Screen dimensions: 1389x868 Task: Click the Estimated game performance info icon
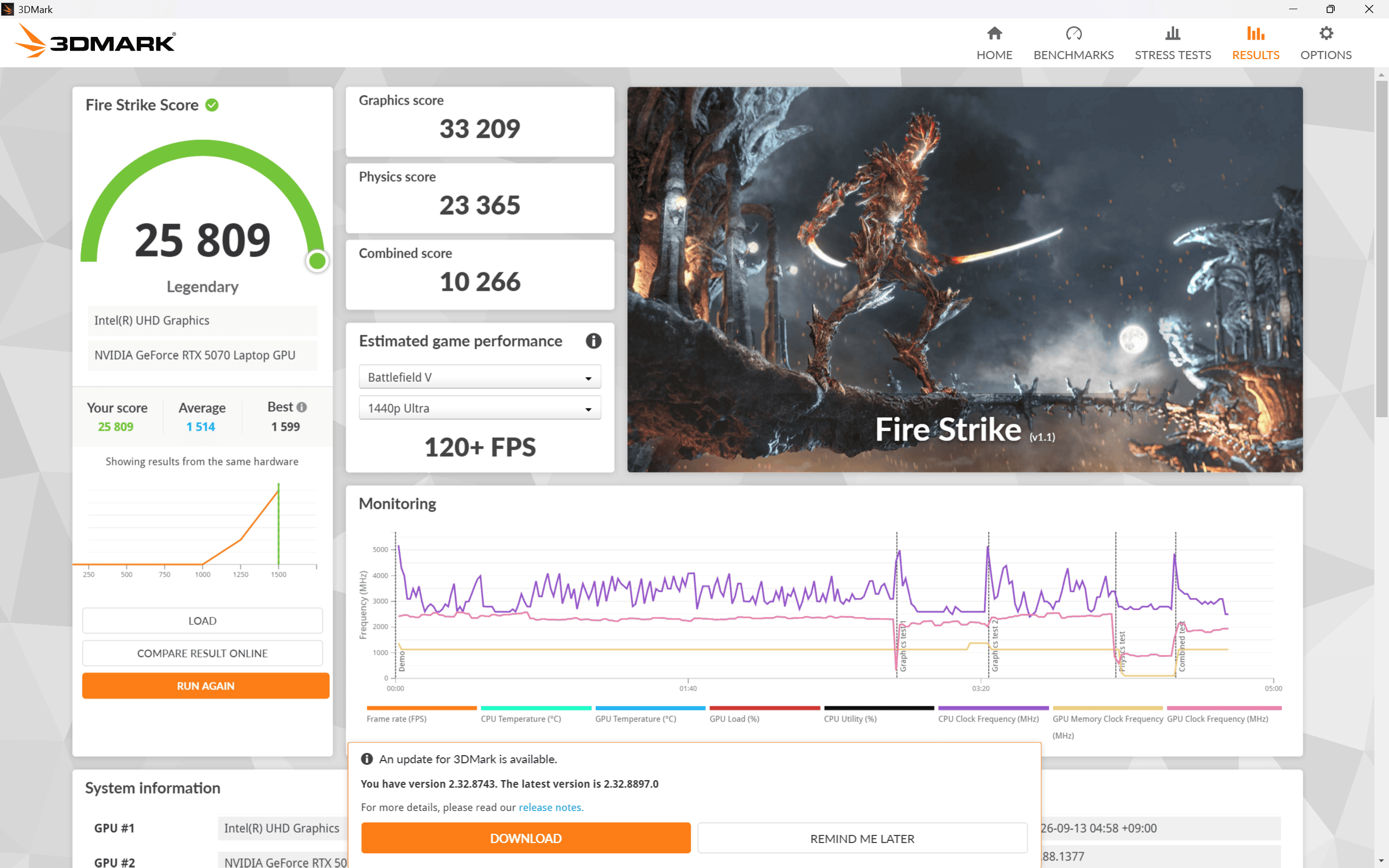click(x=594, y=341)
